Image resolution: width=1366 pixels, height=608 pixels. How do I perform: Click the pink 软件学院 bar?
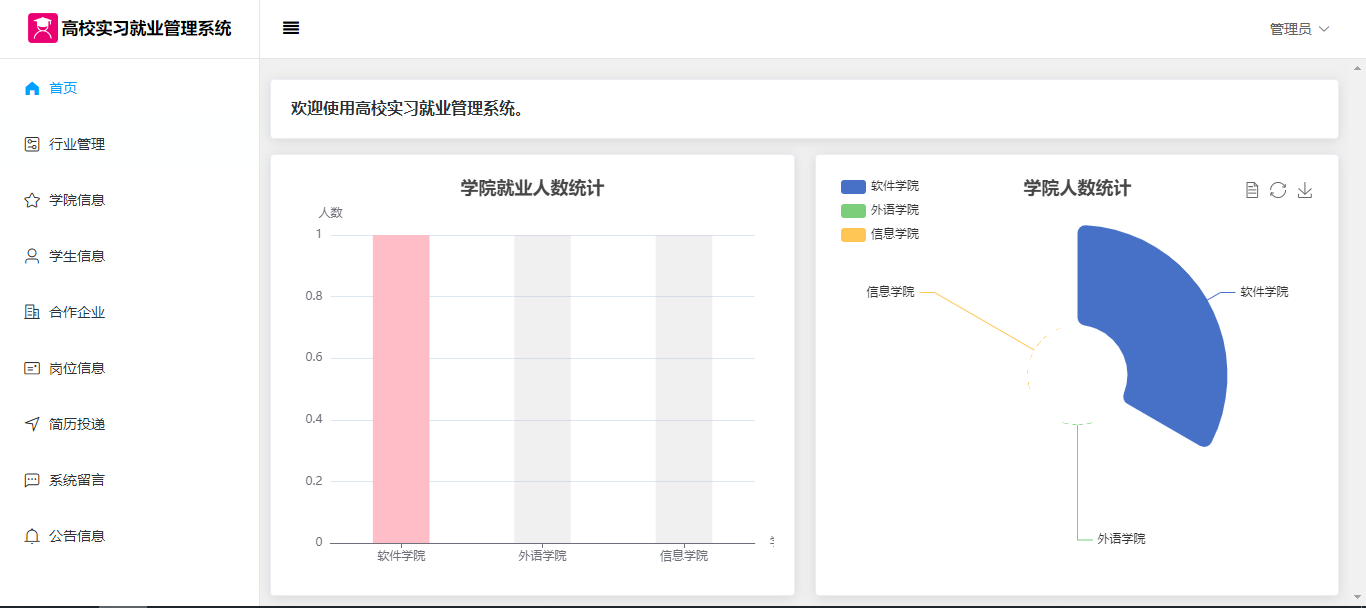click(401, 389)
